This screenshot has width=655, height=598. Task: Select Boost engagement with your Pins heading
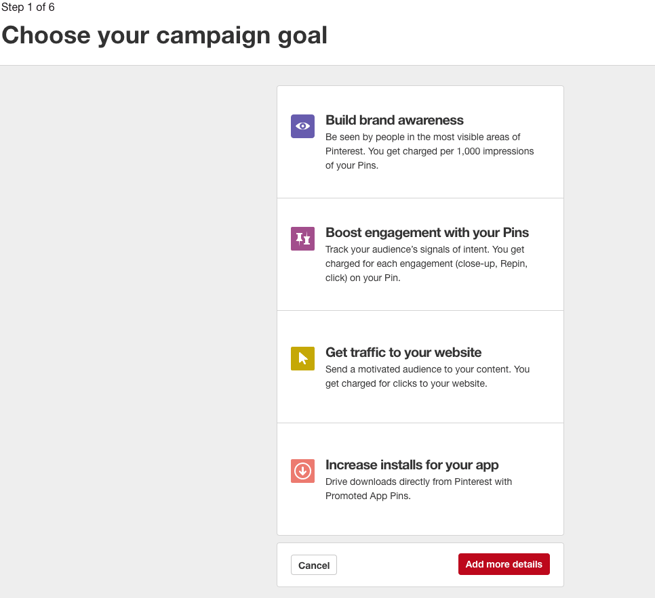[427, 233]
